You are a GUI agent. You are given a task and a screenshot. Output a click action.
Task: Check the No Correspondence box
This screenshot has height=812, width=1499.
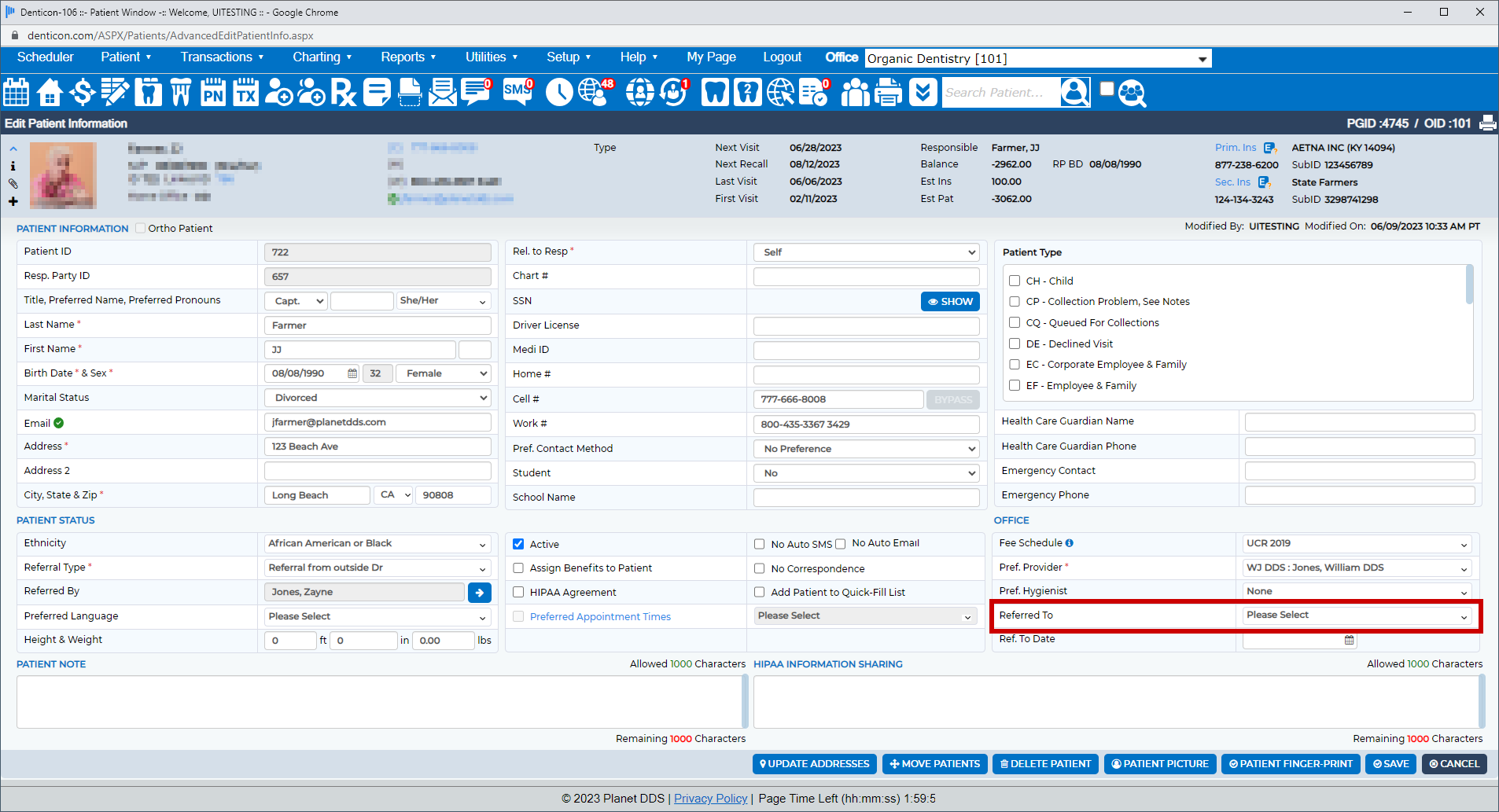click(759, 568)
